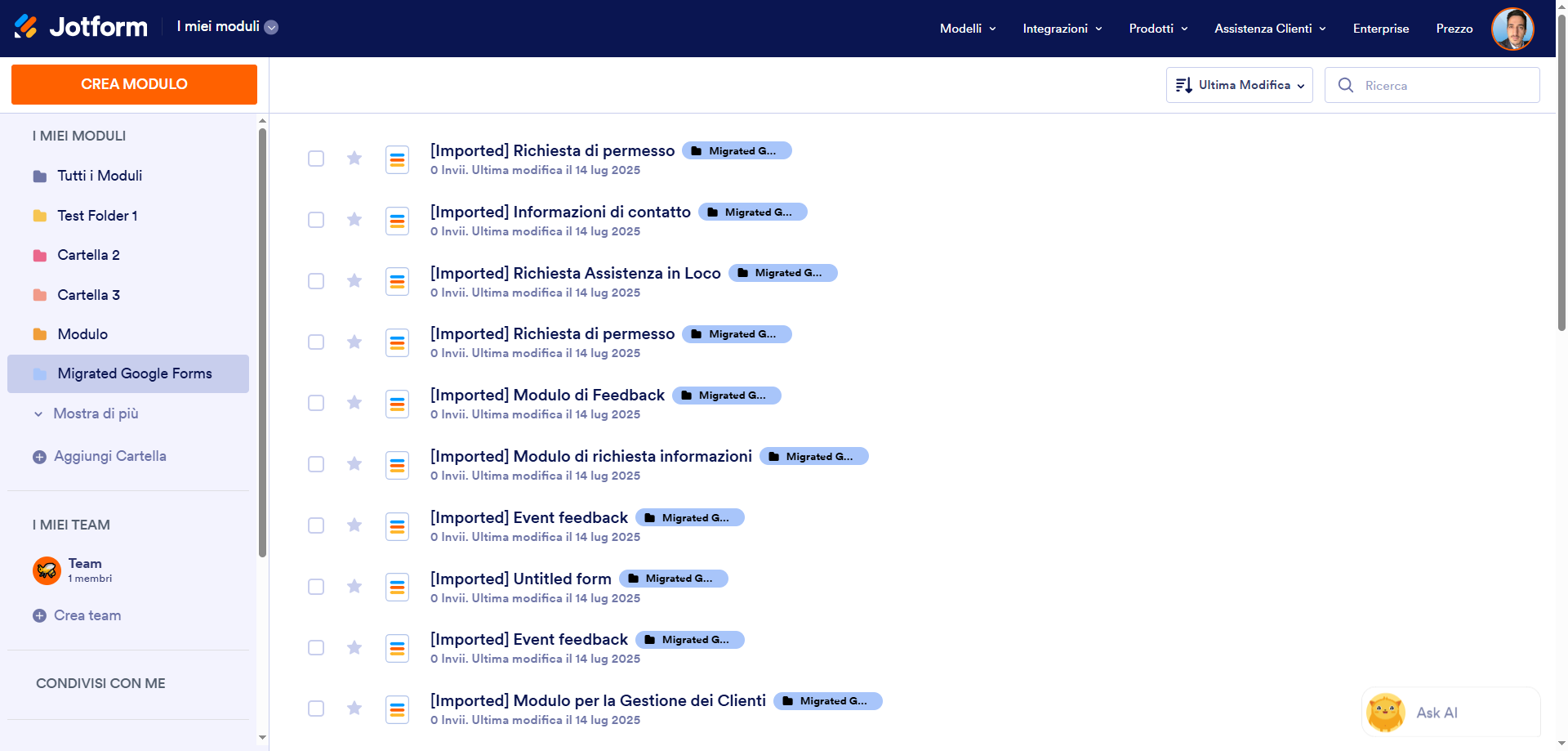The height and width of the screenshot is (751, 1568).
Task: Click Migrated G... tag on Richiesta Assistenza in Loco
Action: (x=783, y=273)
